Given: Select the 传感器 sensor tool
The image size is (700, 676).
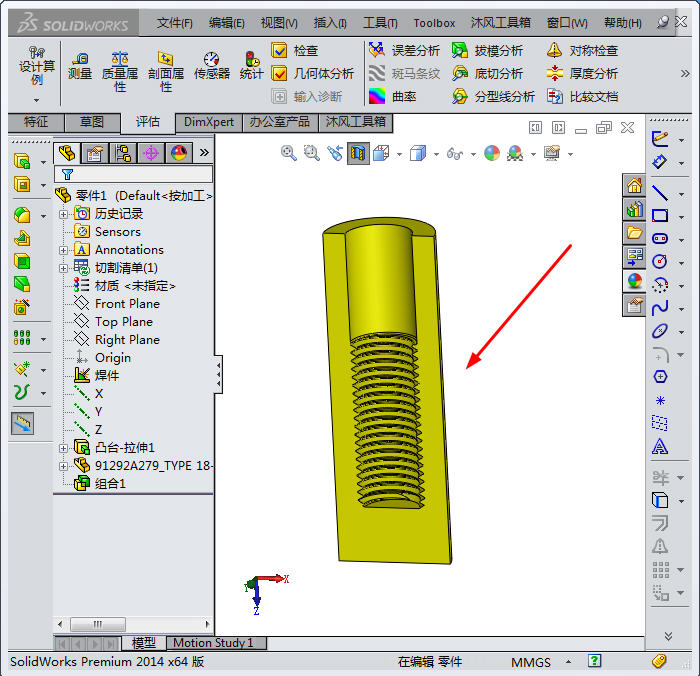Looking at the screenshot, I should [211, 66].
